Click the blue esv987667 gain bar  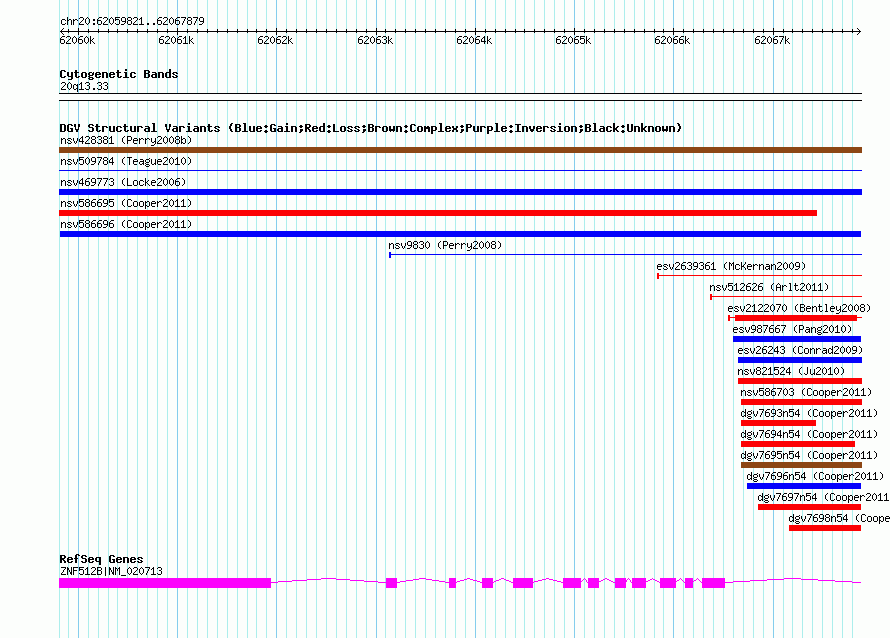click(797, 339)
